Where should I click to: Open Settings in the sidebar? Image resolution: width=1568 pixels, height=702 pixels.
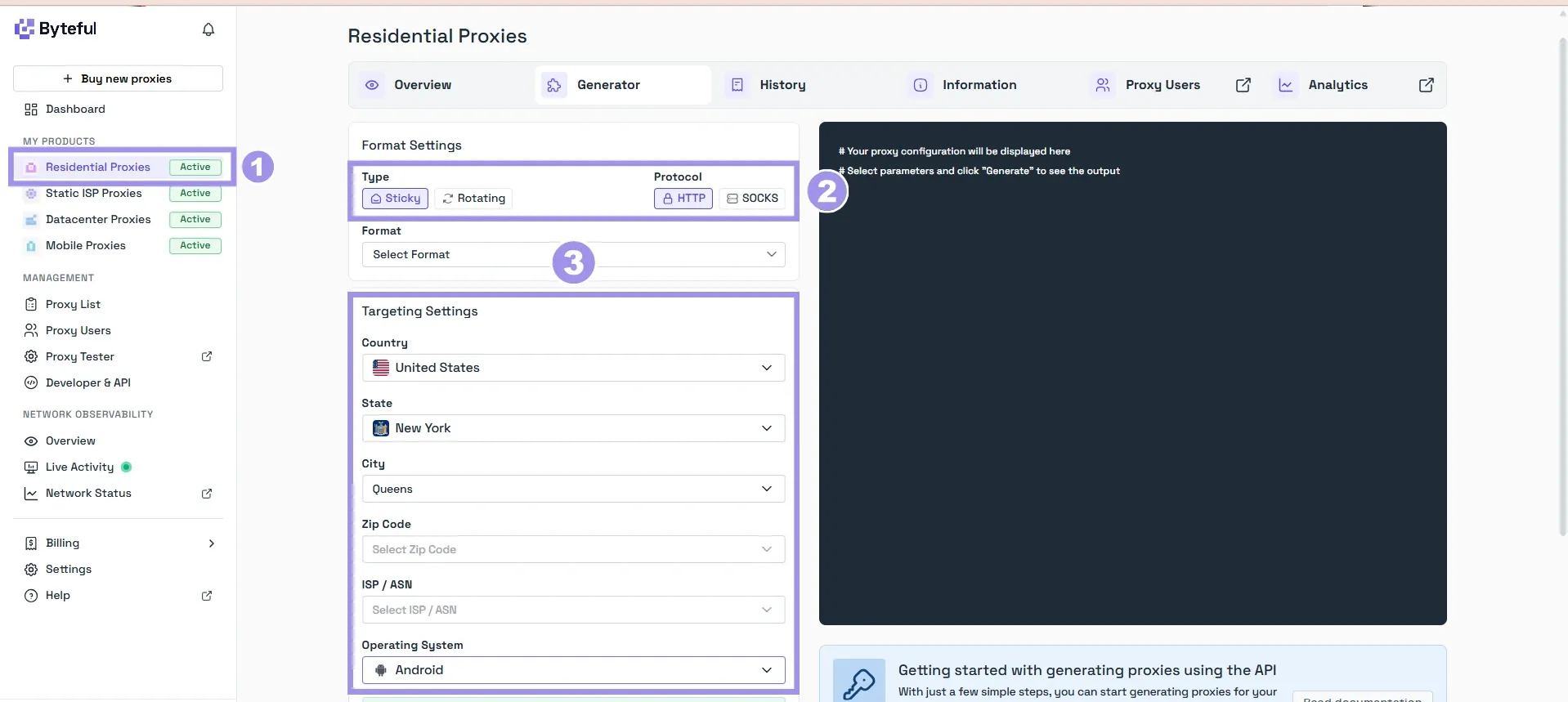point(69,569)
